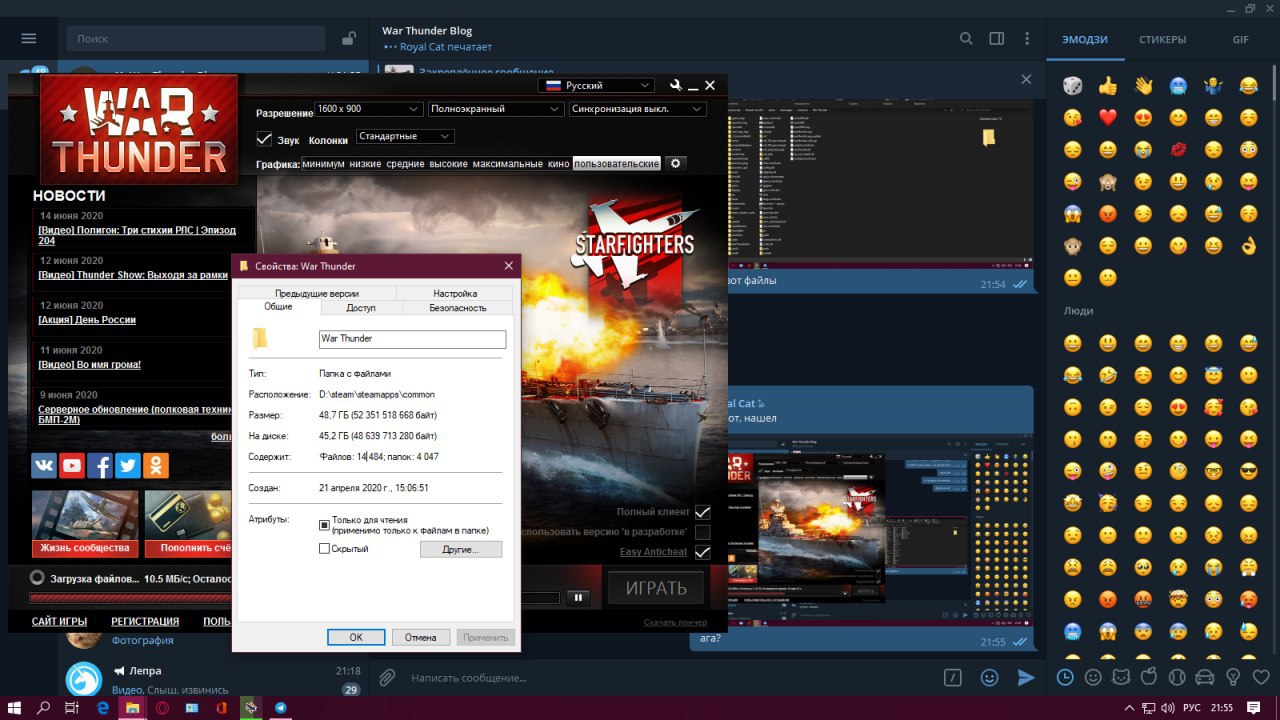Enable 'в разработке' version checkbox
Screen dimensions: 1280x720
pos(703,532)
